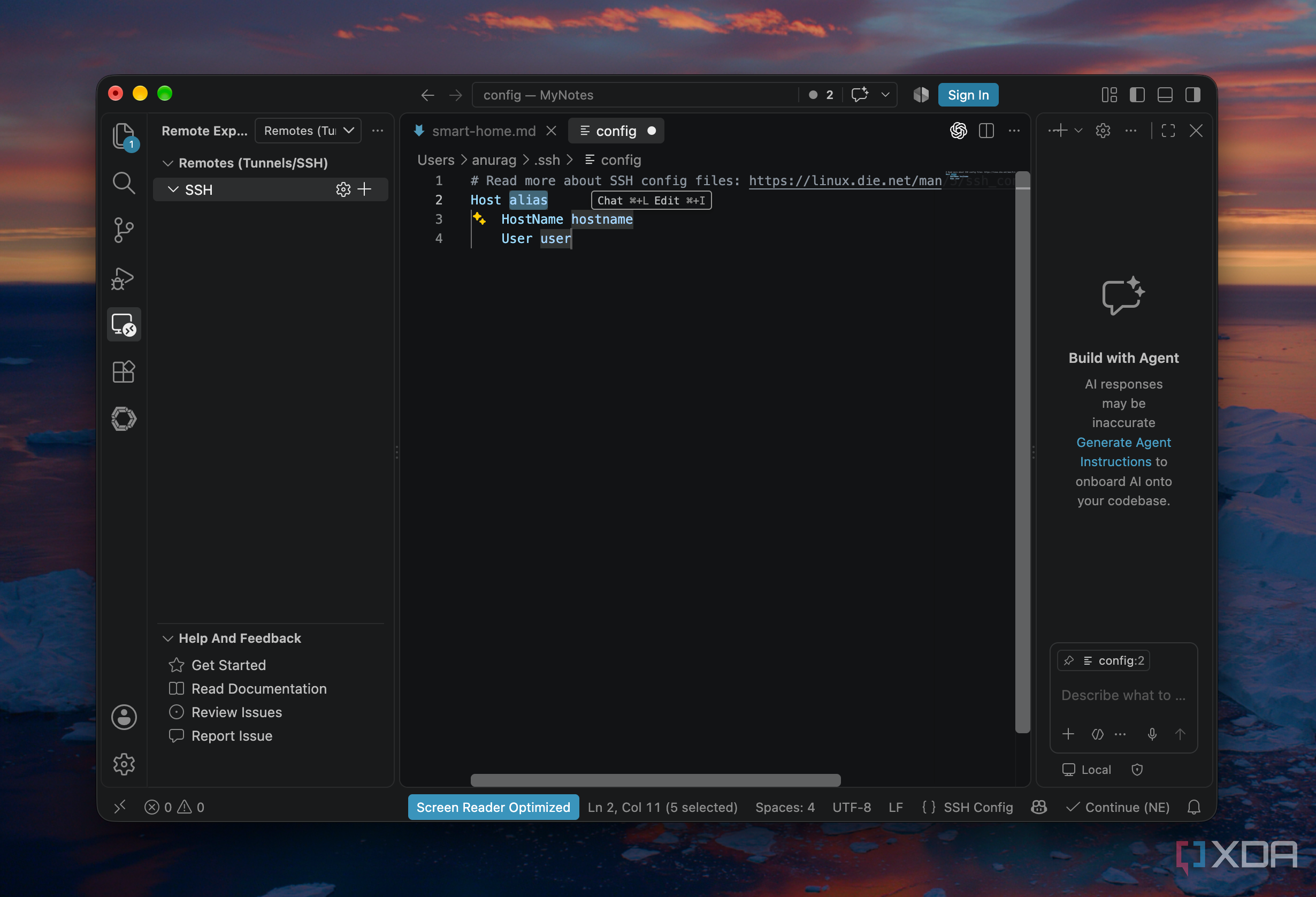Select the config editor tab

[616, 131]
